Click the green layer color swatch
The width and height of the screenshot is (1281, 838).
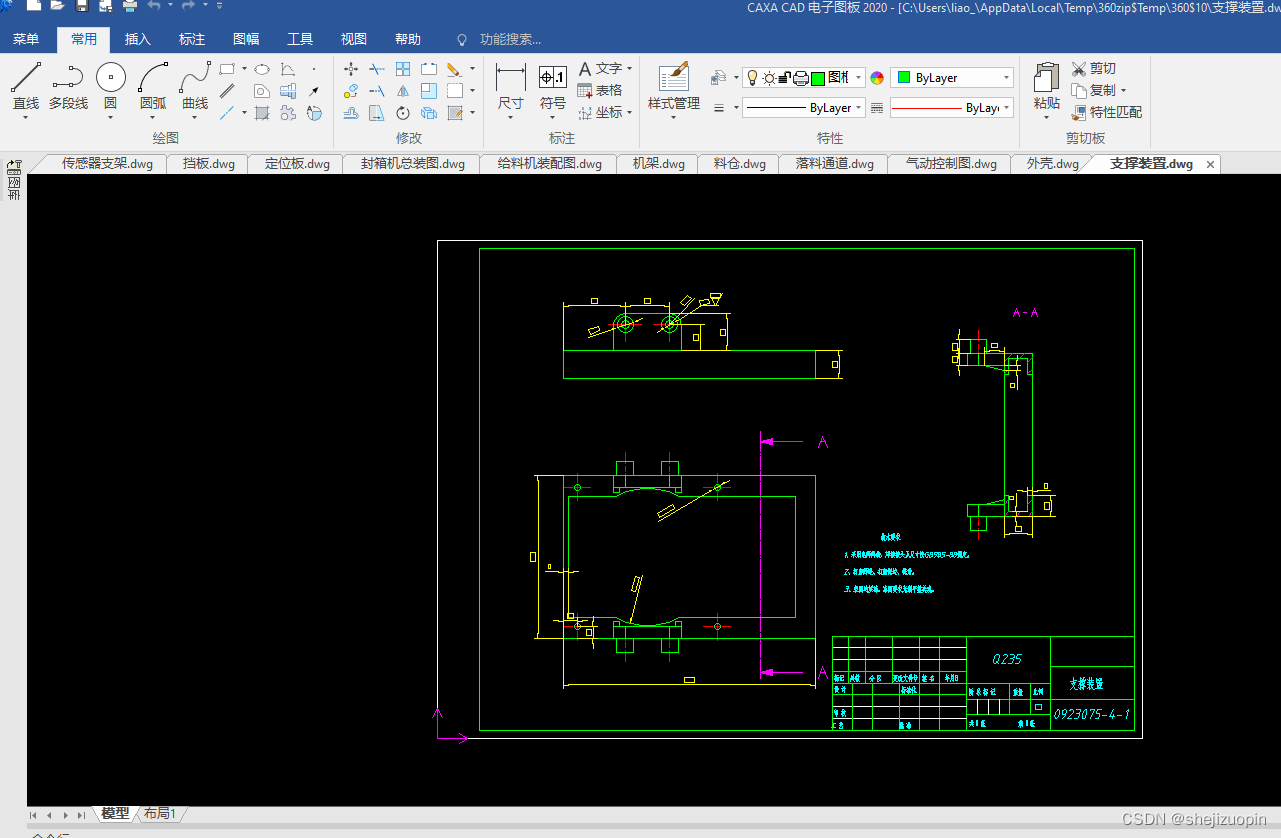(817, 78)
